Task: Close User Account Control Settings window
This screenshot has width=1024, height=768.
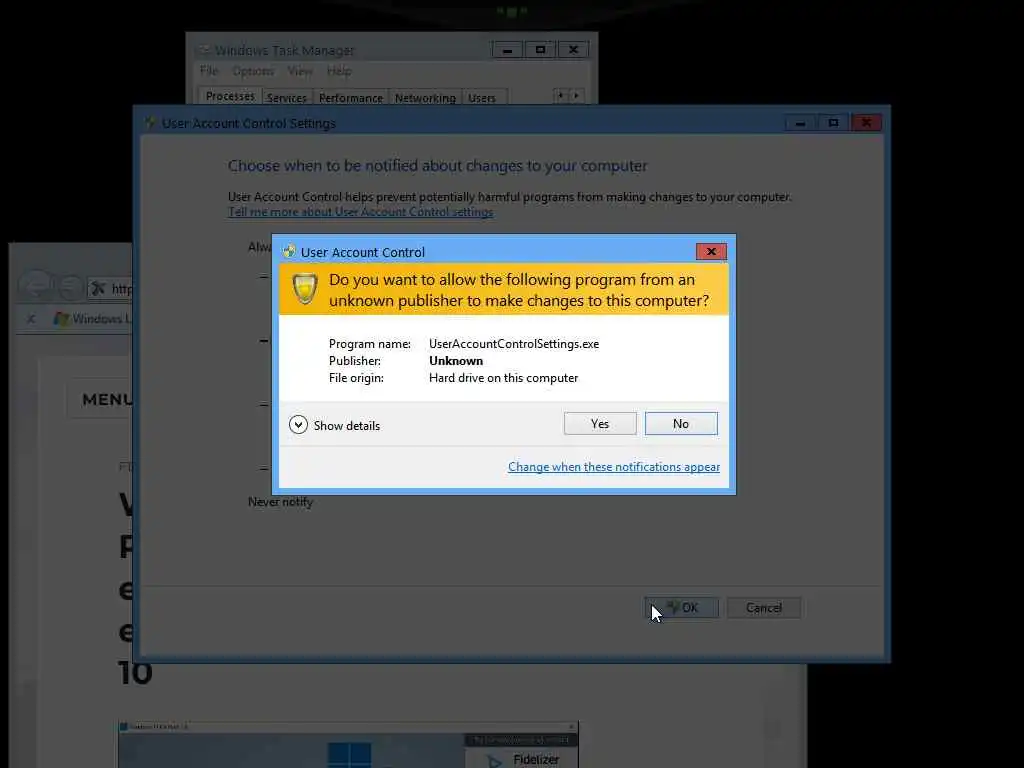Action: 866,123
